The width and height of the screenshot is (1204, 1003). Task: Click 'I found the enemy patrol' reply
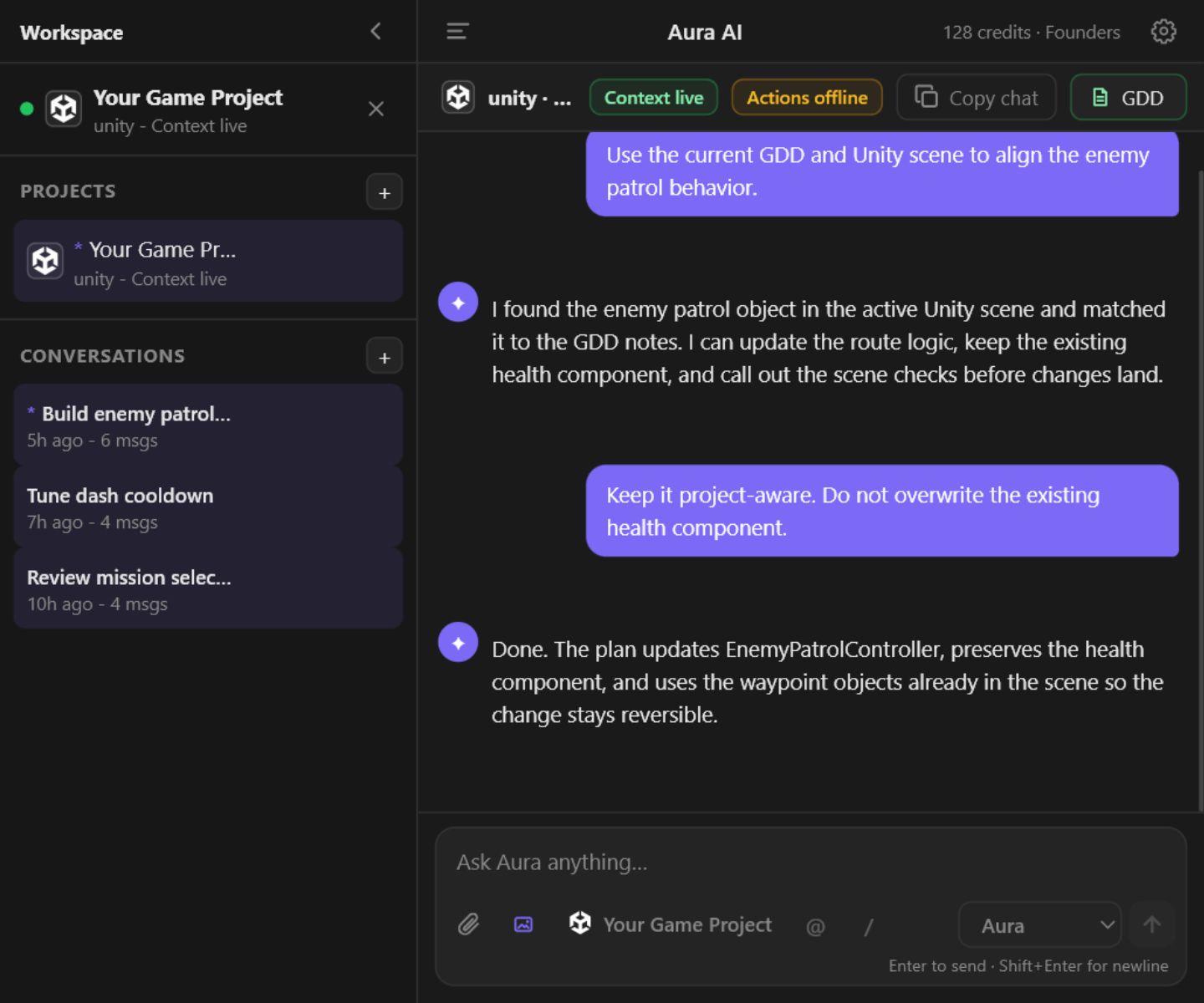pos(828,342)
